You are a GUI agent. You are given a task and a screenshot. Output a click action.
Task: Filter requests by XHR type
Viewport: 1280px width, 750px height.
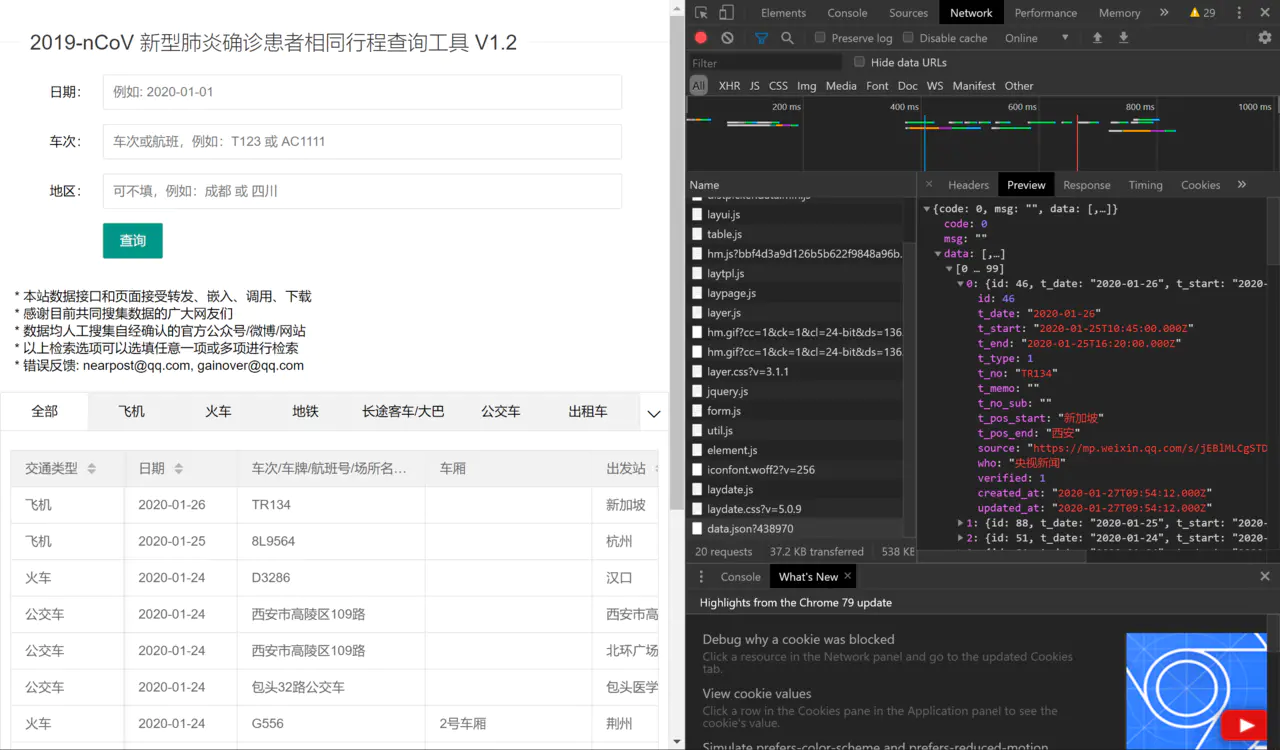click(729, 86)
